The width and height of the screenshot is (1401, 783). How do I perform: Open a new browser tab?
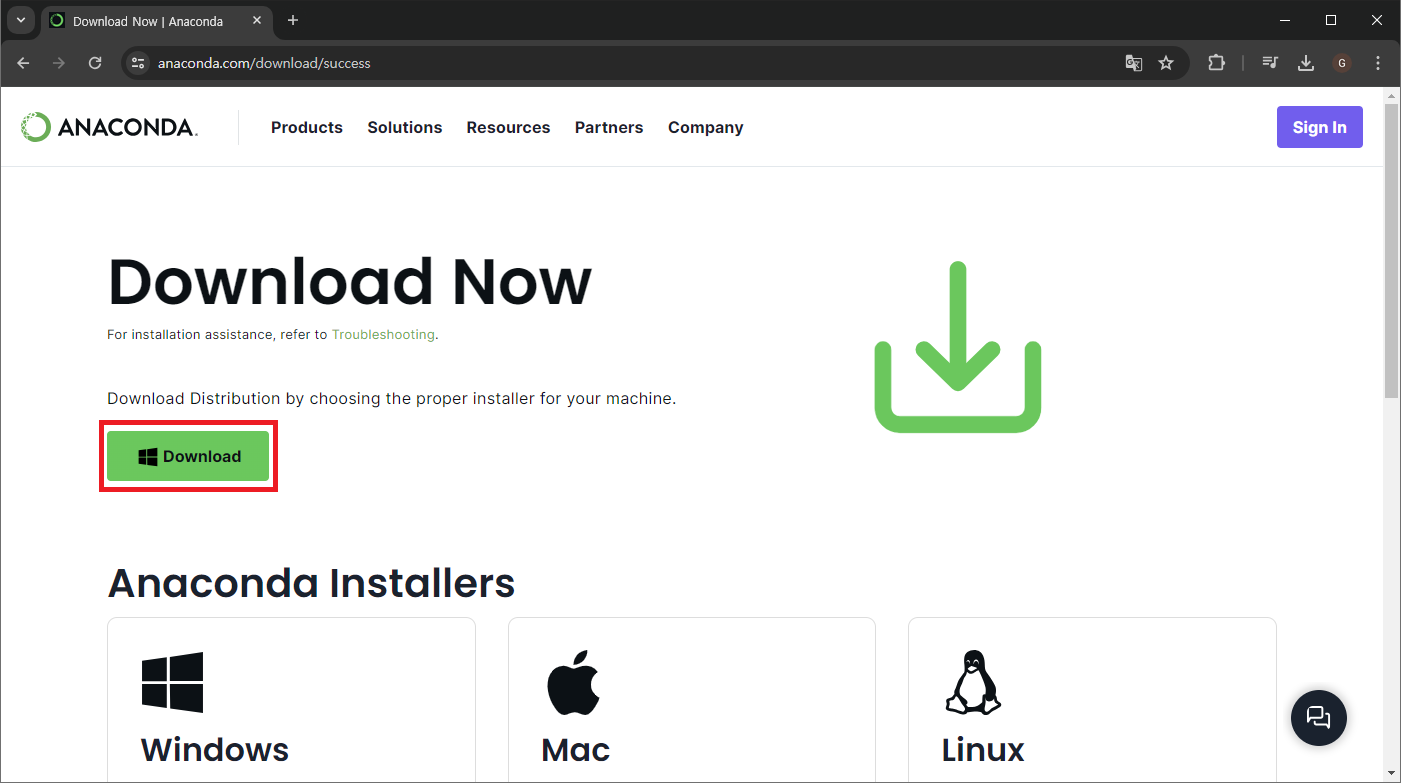[x=293, y=20]
